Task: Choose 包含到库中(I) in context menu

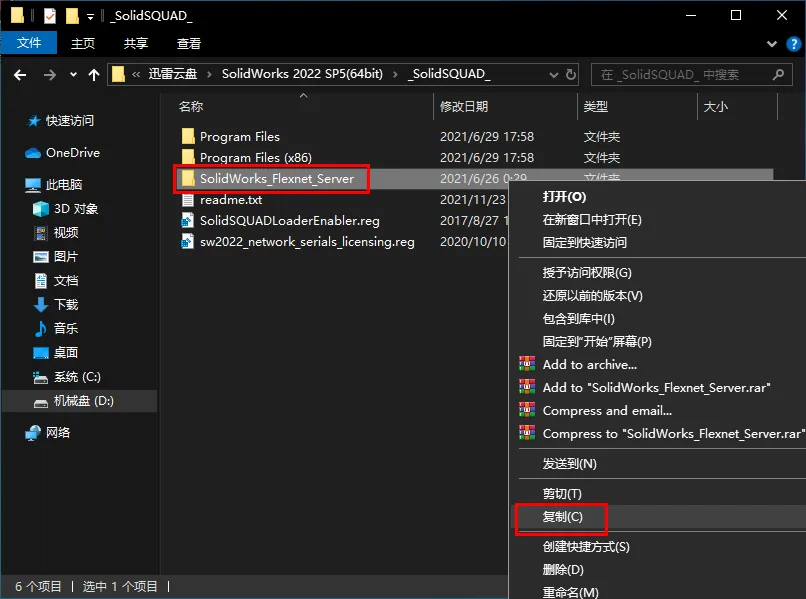Action: click(579, 319)
